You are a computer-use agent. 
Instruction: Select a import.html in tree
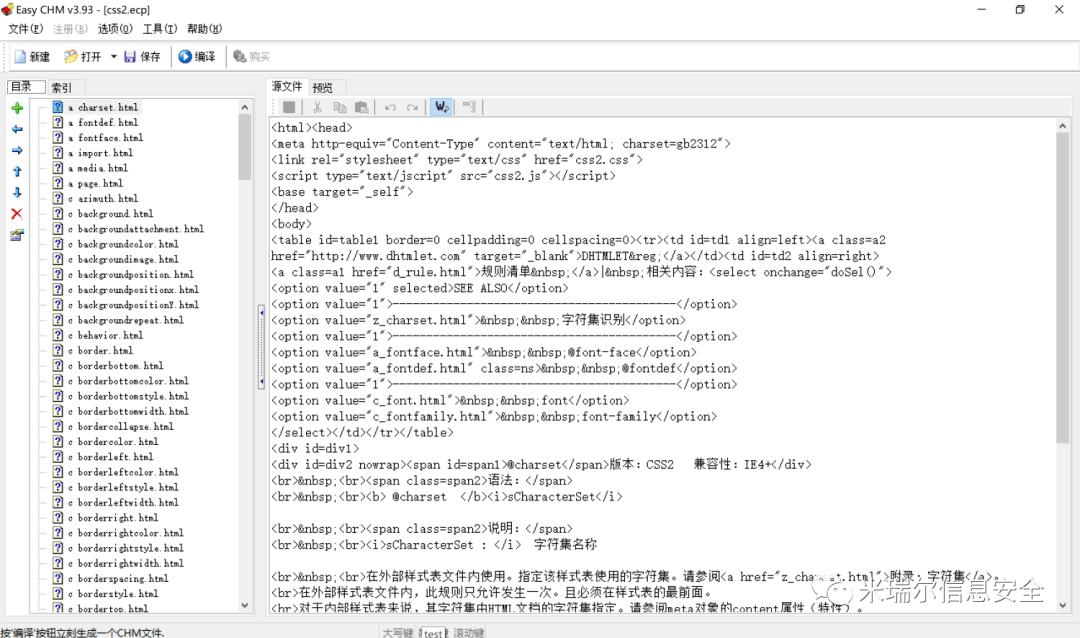pos(101,153)
